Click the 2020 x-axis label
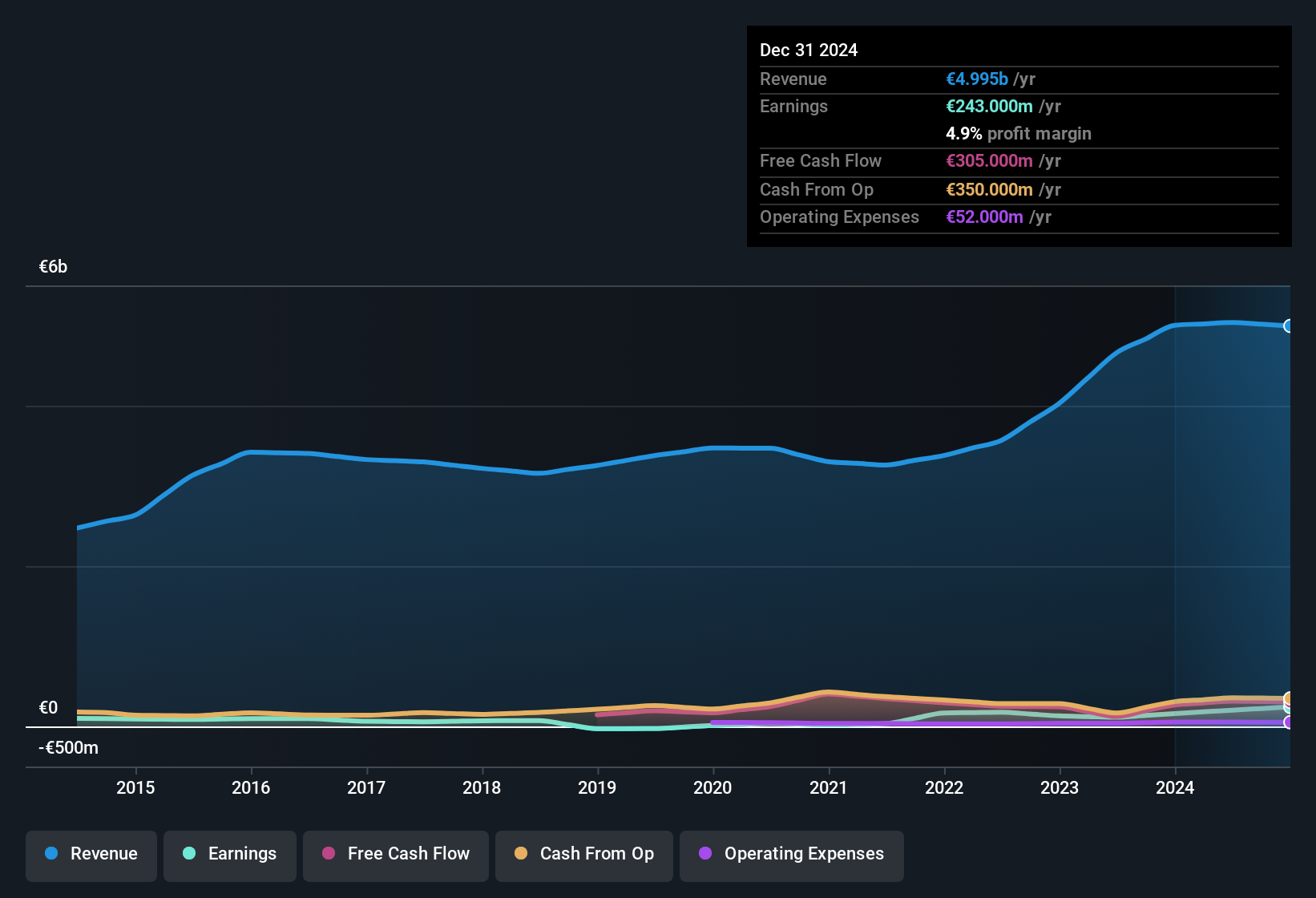 [712, 787]
